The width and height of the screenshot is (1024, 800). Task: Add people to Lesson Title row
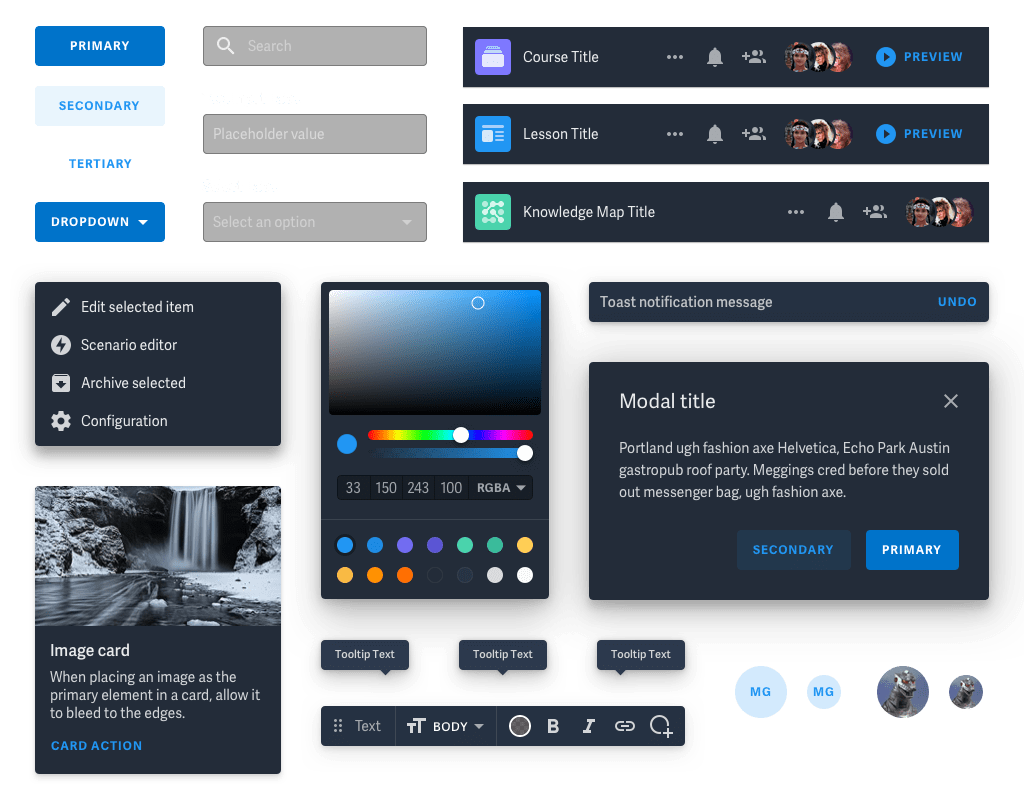[x=754, y=134]
